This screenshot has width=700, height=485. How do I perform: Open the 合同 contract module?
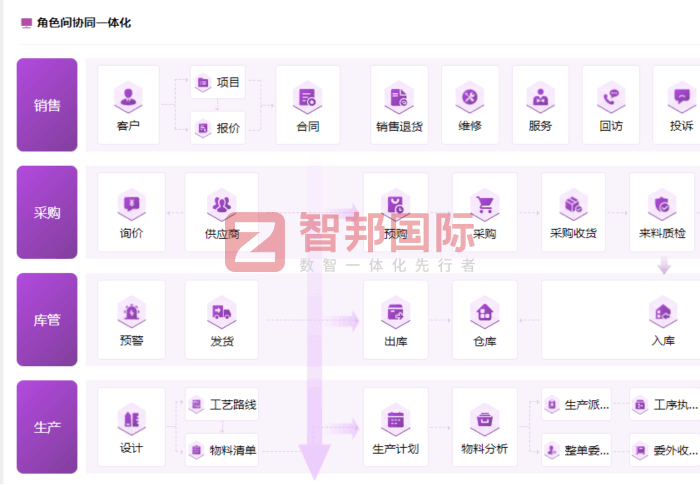click(308, 105)
